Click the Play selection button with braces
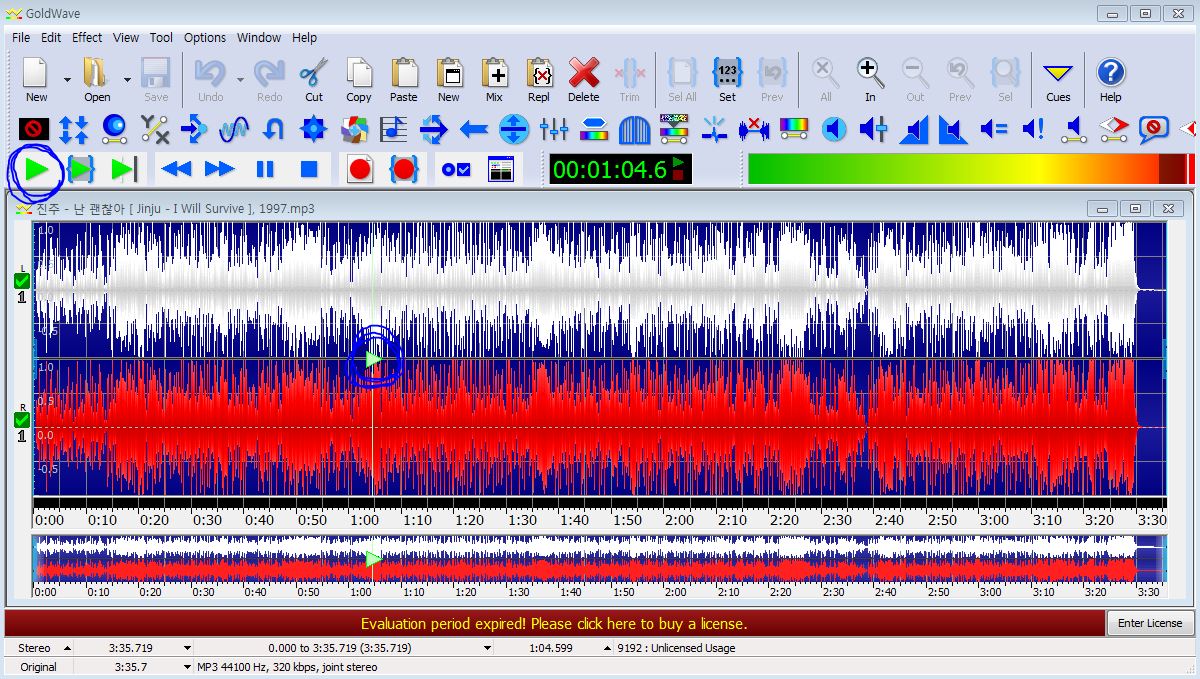Image resolution: width=1200 pixels, height=679 pixels. click(80, 169)
